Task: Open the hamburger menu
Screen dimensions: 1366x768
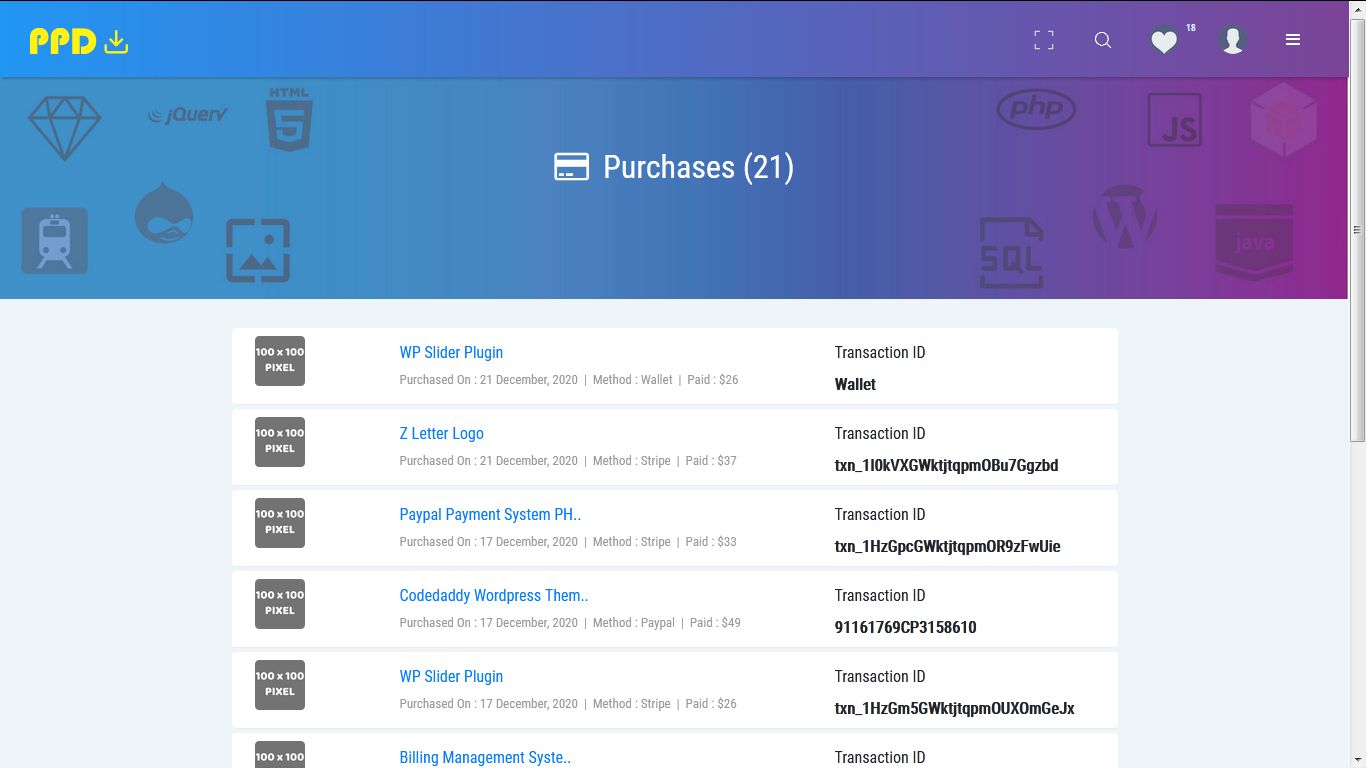Action: tap(1293, 40)
